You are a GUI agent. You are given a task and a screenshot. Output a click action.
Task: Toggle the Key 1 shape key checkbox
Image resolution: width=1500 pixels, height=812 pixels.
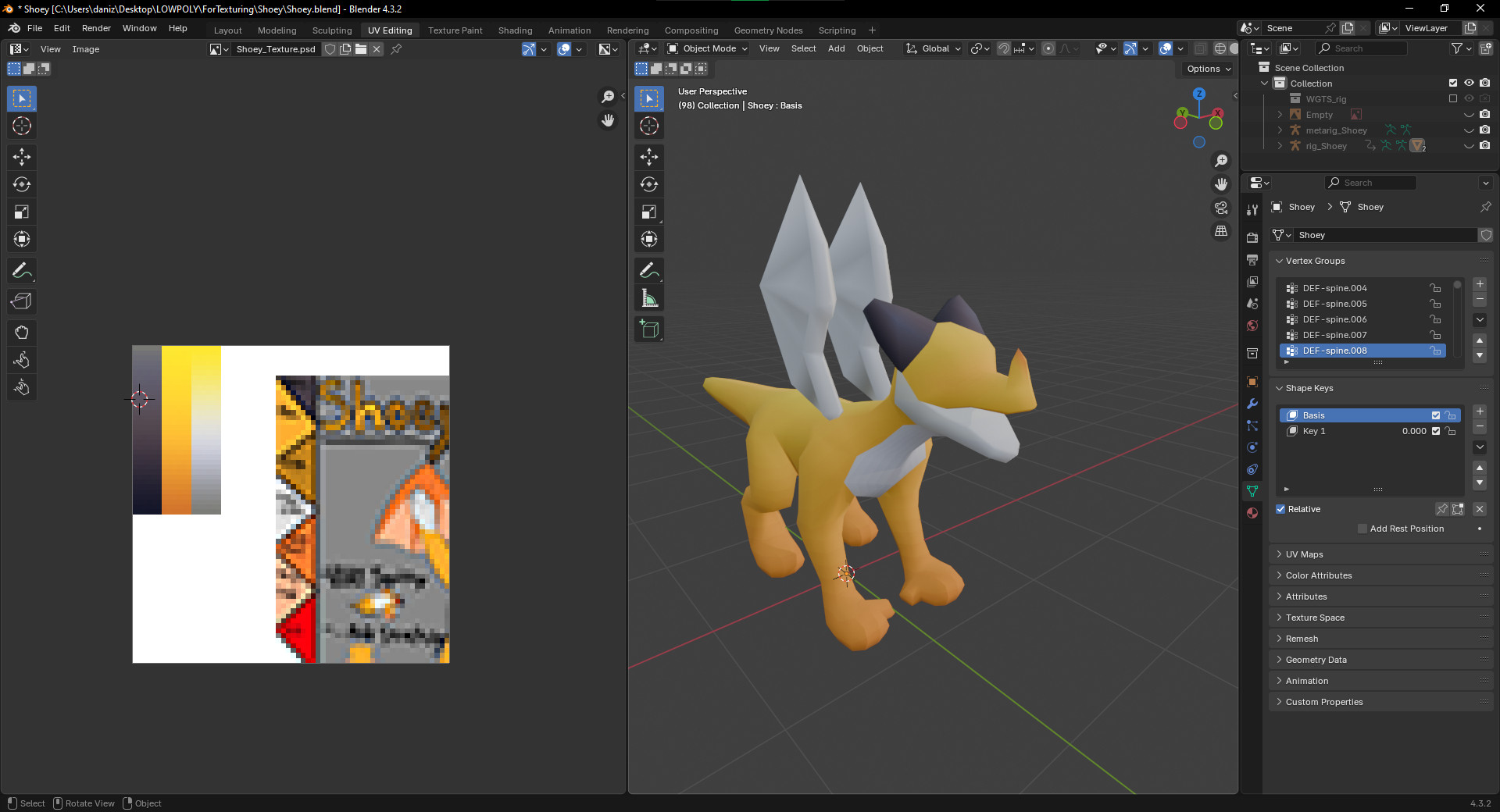click(1435, 431)
